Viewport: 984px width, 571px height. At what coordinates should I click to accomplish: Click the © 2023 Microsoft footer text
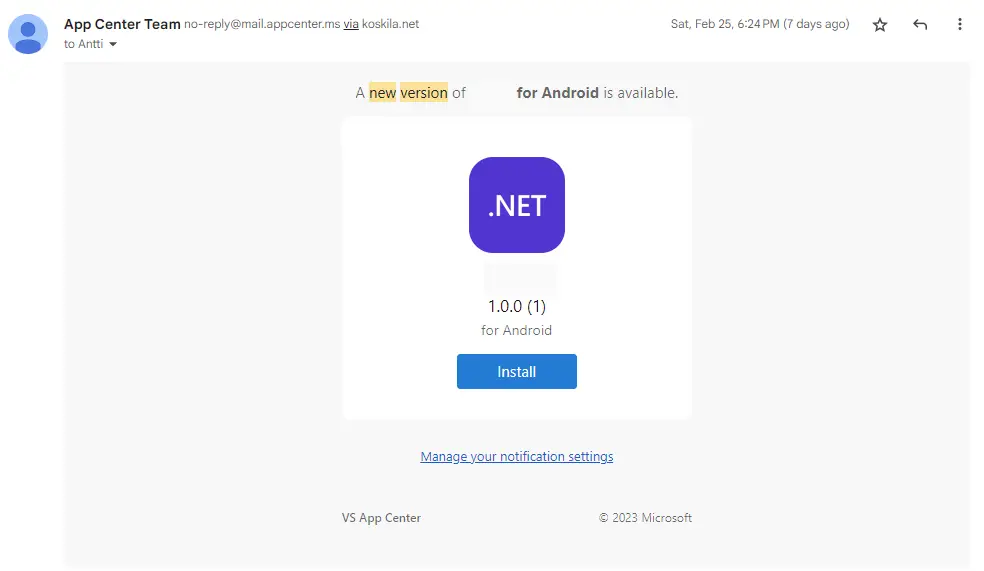pos(645,518)
